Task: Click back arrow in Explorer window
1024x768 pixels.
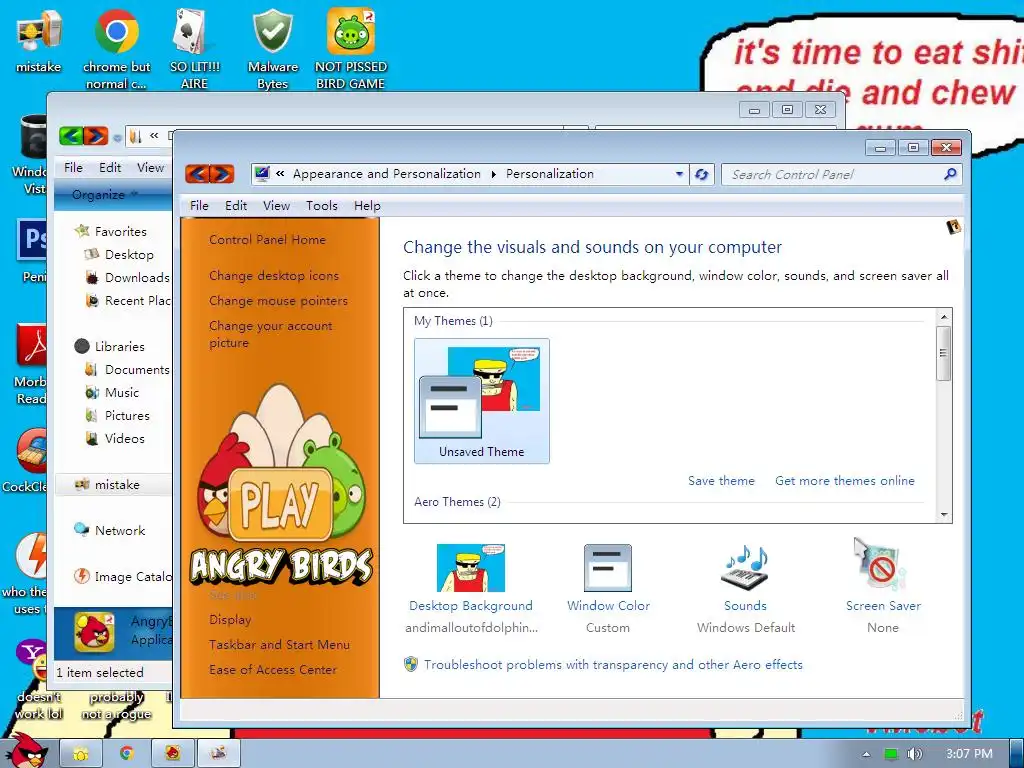Action: point(71,136)
